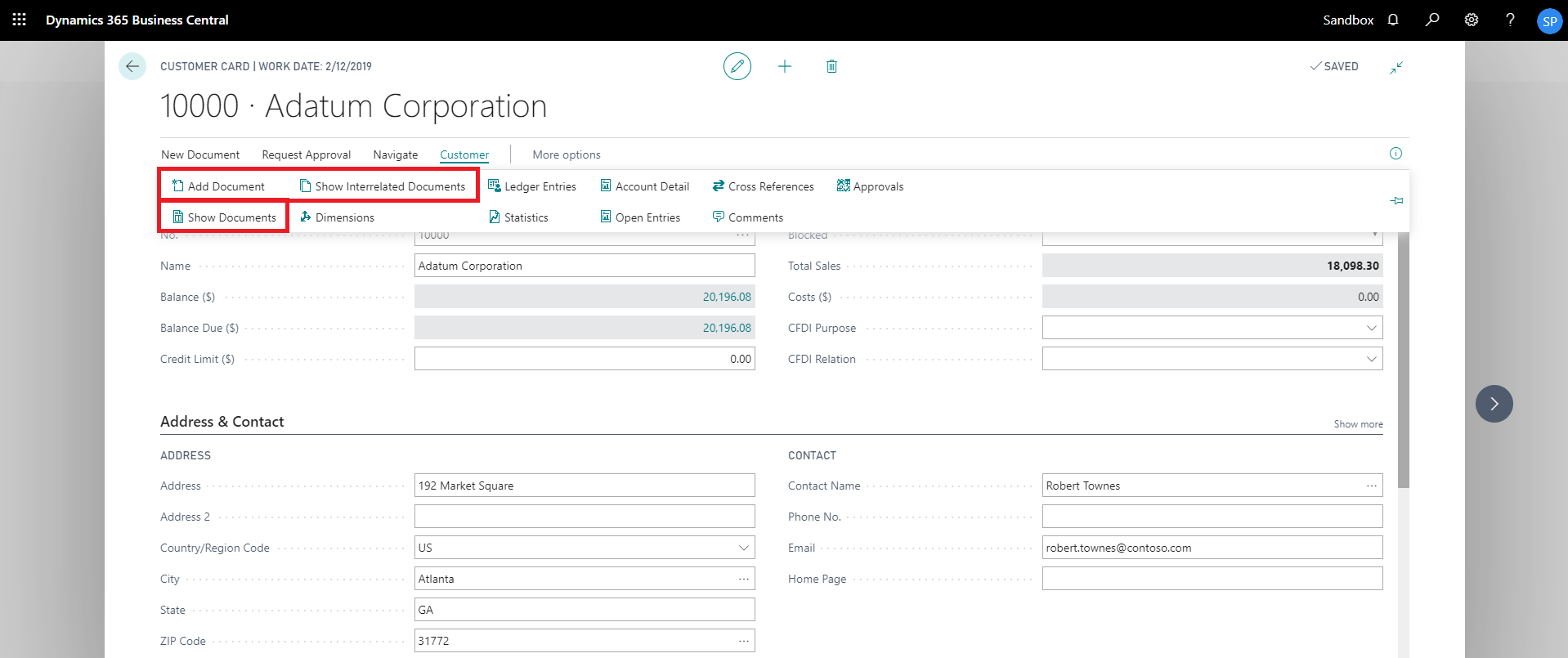Open the Country/Region Code dropdown
This screenshot has height=658, width=1568.
[x=743, y=548]
